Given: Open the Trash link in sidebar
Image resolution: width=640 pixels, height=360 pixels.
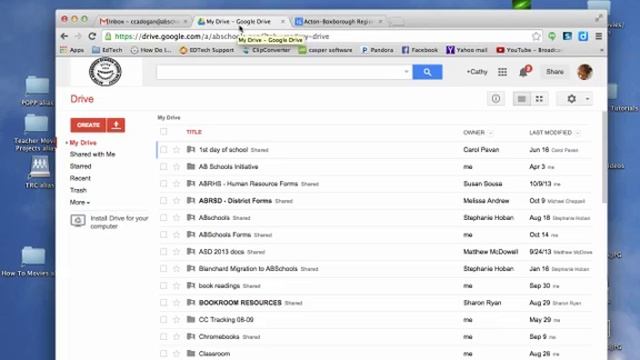Looking at the screenshot, I should click(x=78, y=190).
